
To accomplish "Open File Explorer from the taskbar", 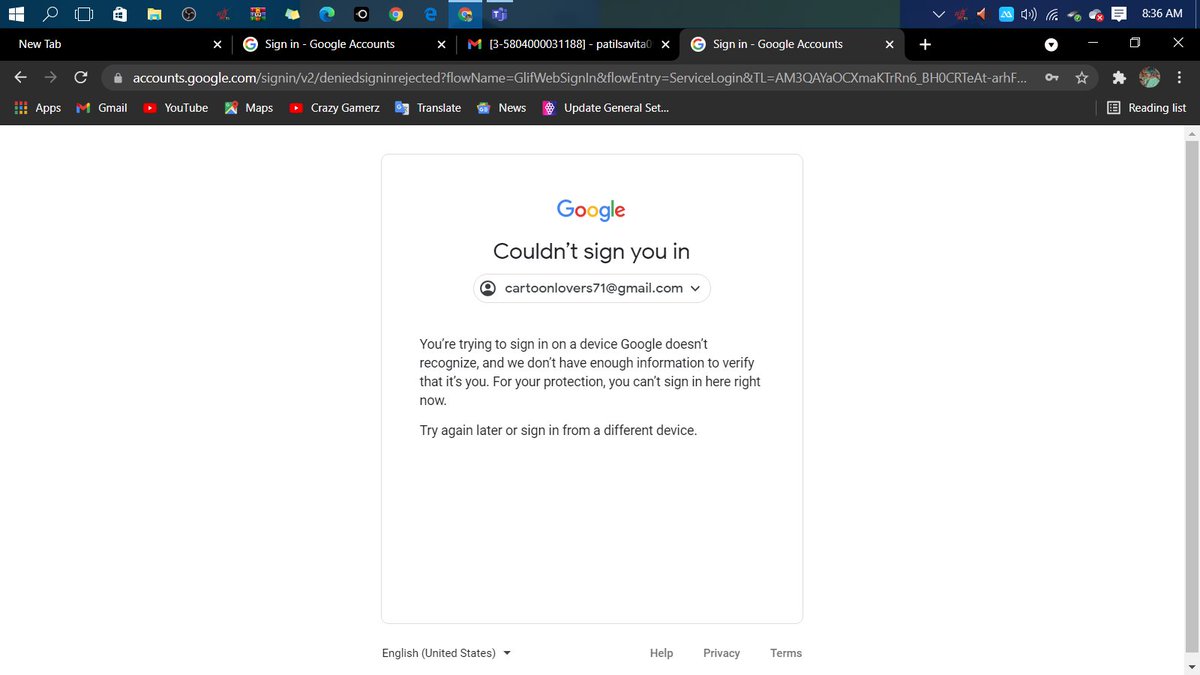I will click(x=154, y=14).
